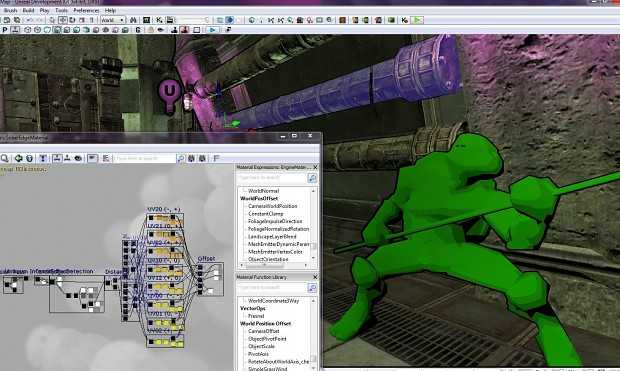The height and width of the screenshot is (371, 620).
Task: Select CameraWorldPosition expression
Action: [x=272, y=206]
